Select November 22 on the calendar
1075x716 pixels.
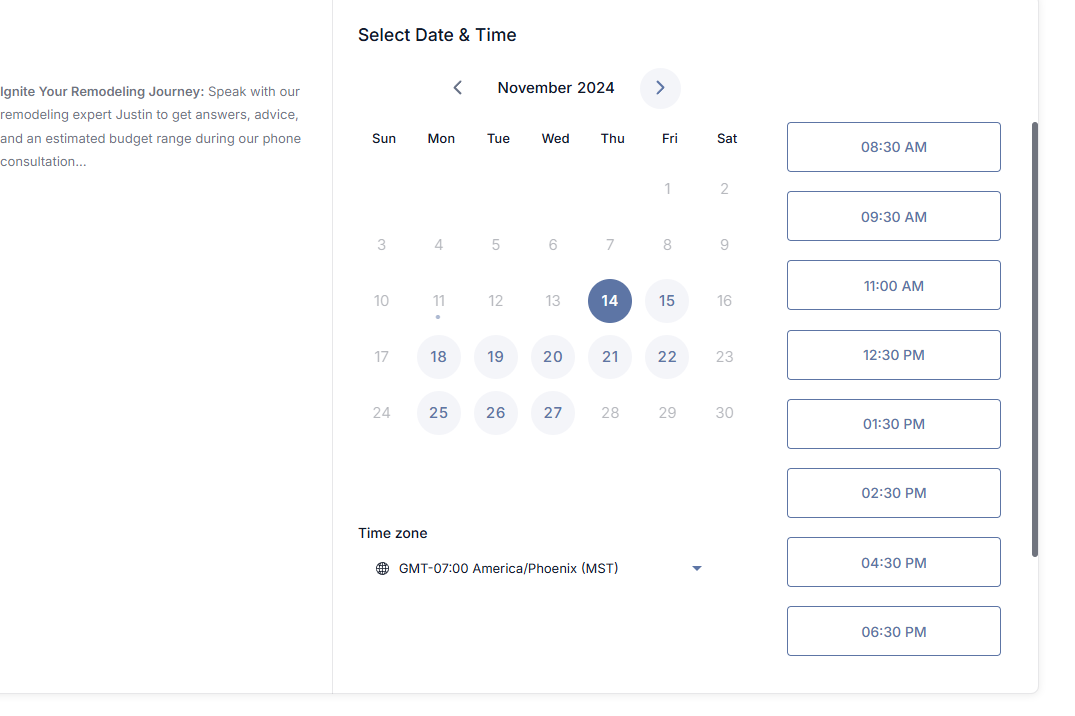[667, 356]
